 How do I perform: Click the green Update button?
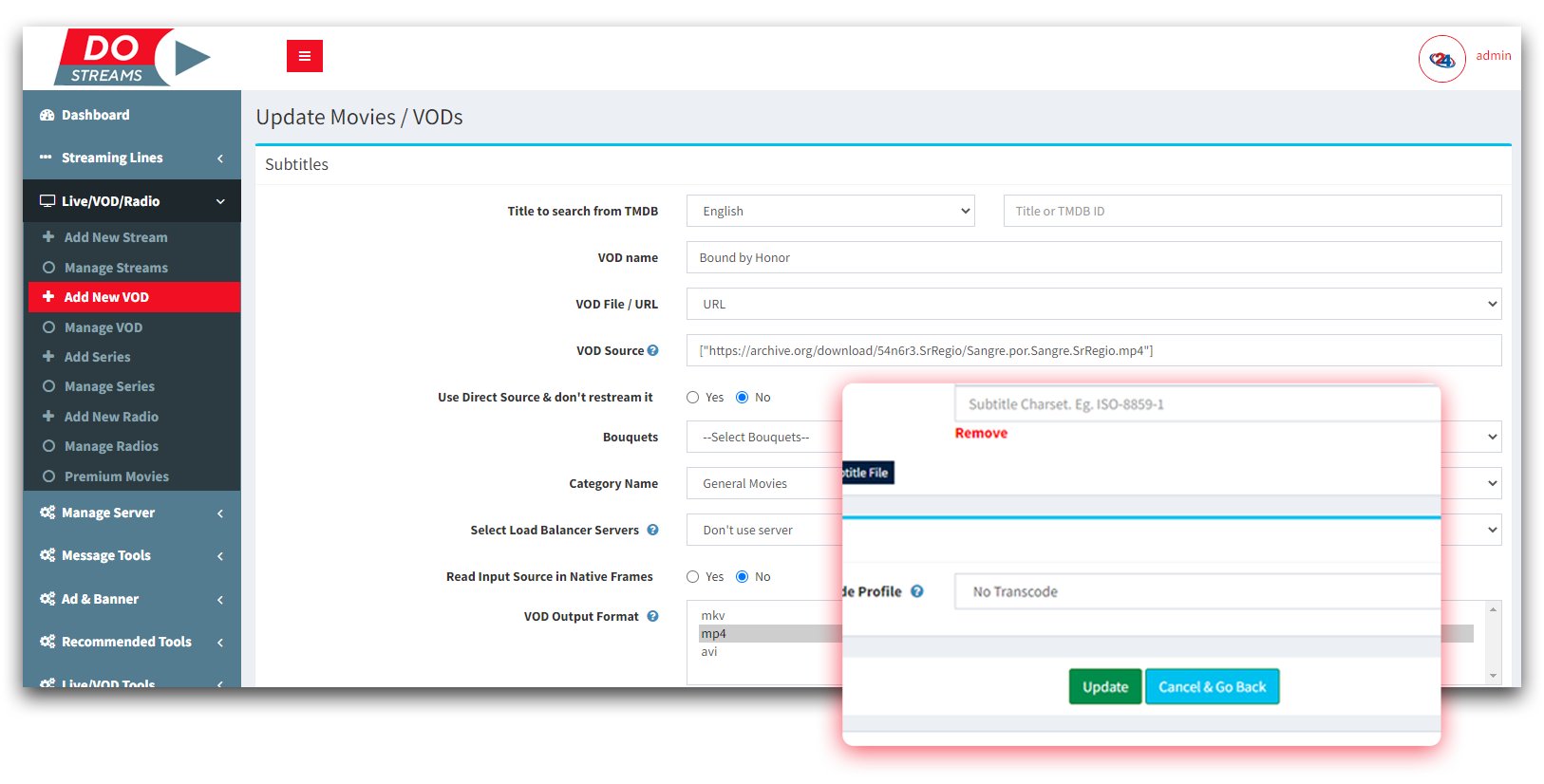1105,686
